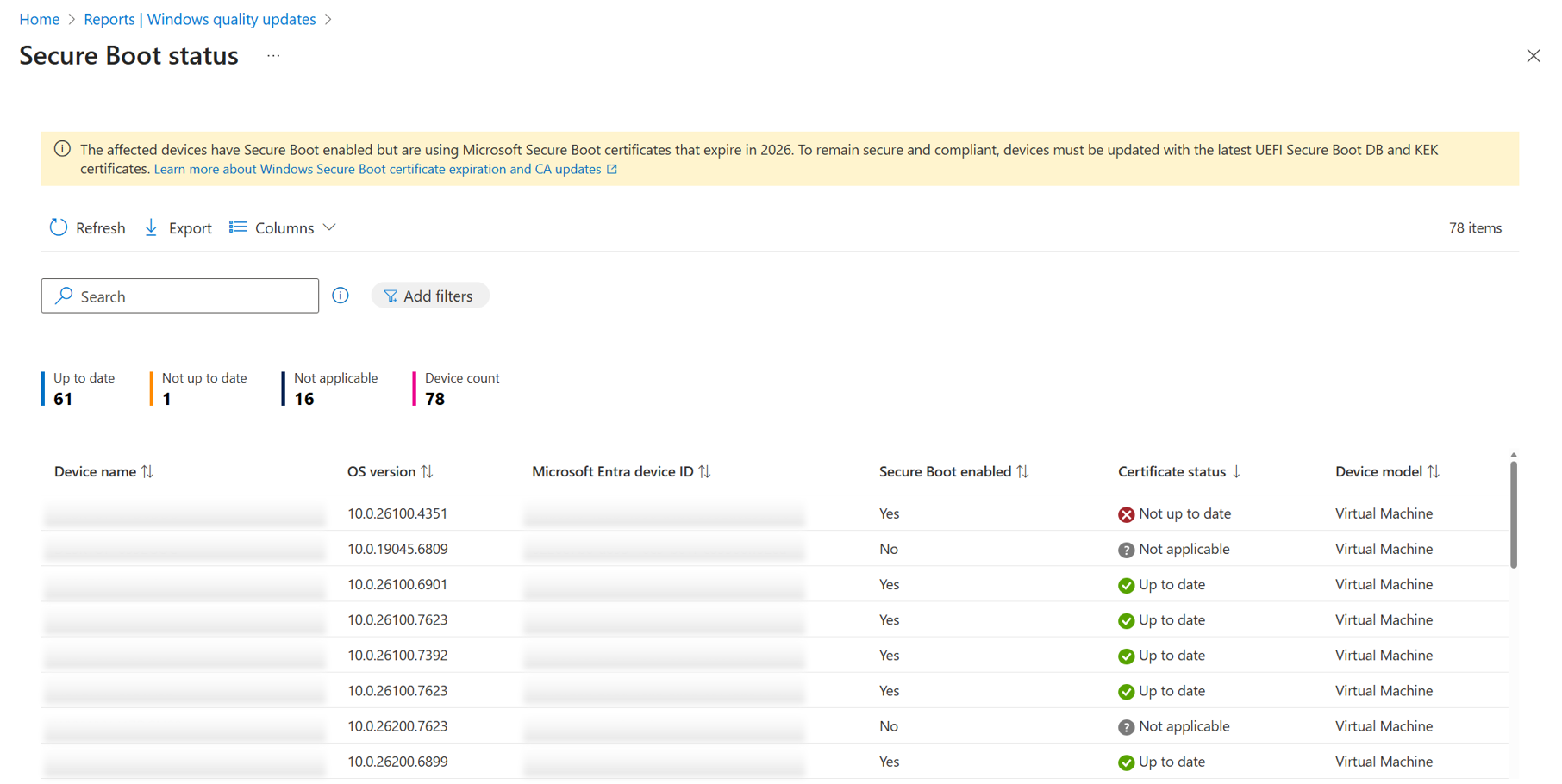Viewport: 1562px width, 784px height.
Task: Go to Home in the breadcrumb
Action: (39, 19)
